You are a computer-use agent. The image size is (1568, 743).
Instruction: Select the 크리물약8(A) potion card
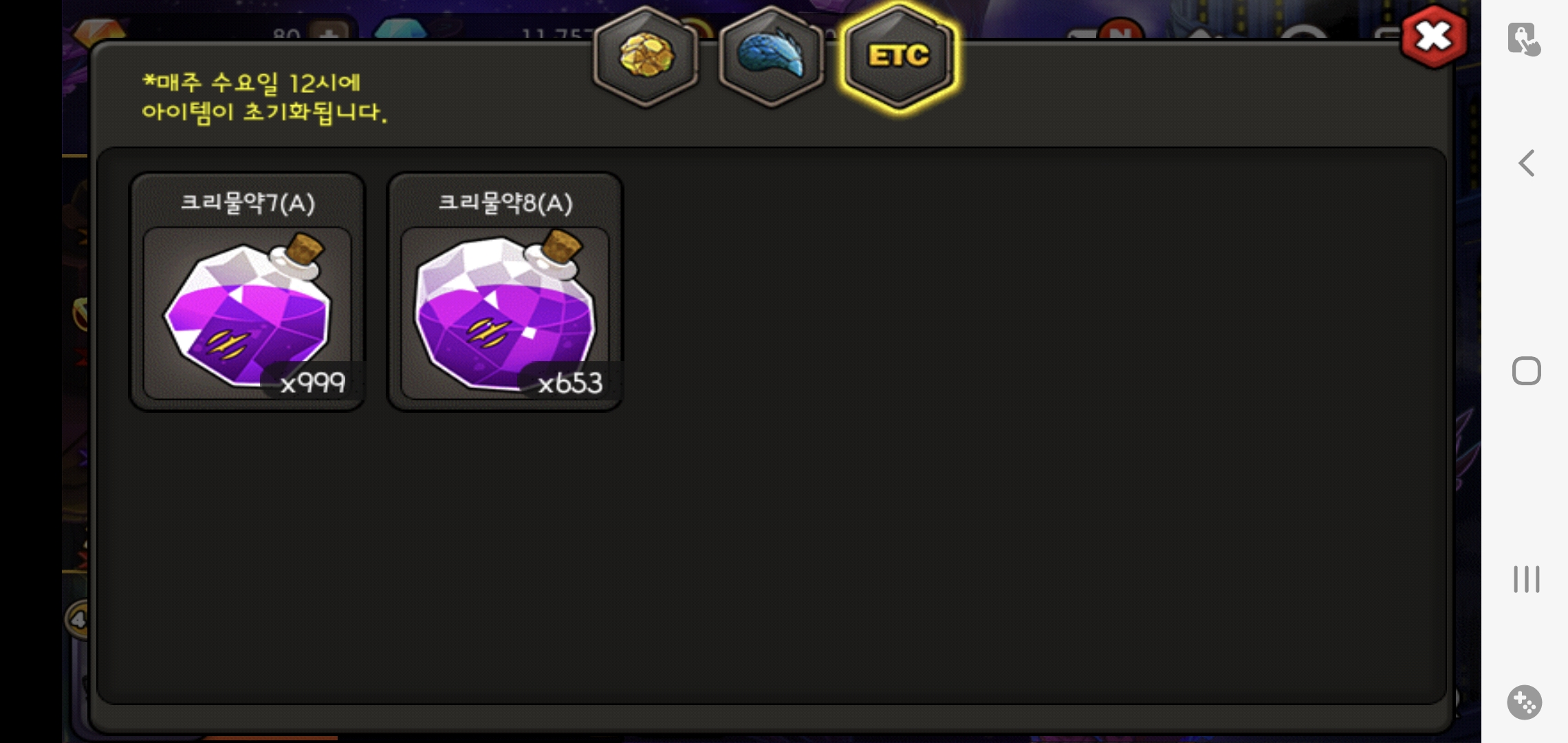tap(505, 292)
